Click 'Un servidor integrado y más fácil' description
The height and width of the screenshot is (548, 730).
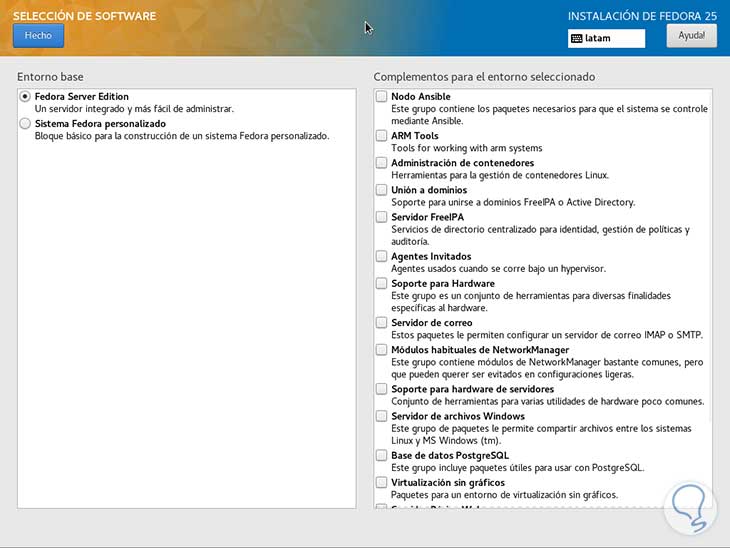pos(134,108)
